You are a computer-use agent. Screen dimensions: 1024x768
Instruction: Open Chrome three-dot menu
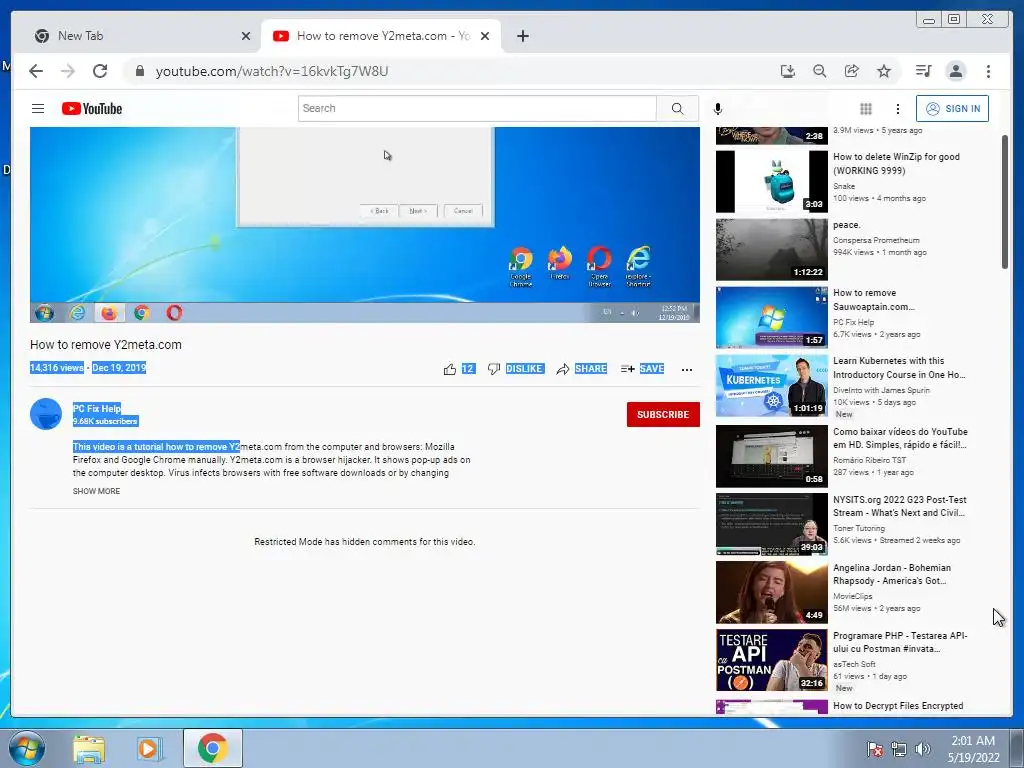click(988, 71)
